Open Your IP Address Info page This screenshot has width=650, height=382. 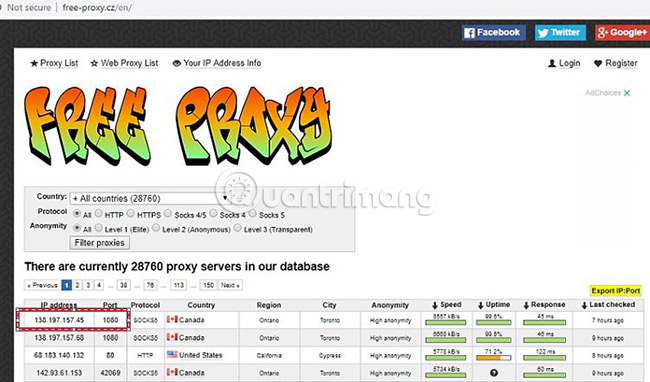pyautogui.click(x=217, y=63)
